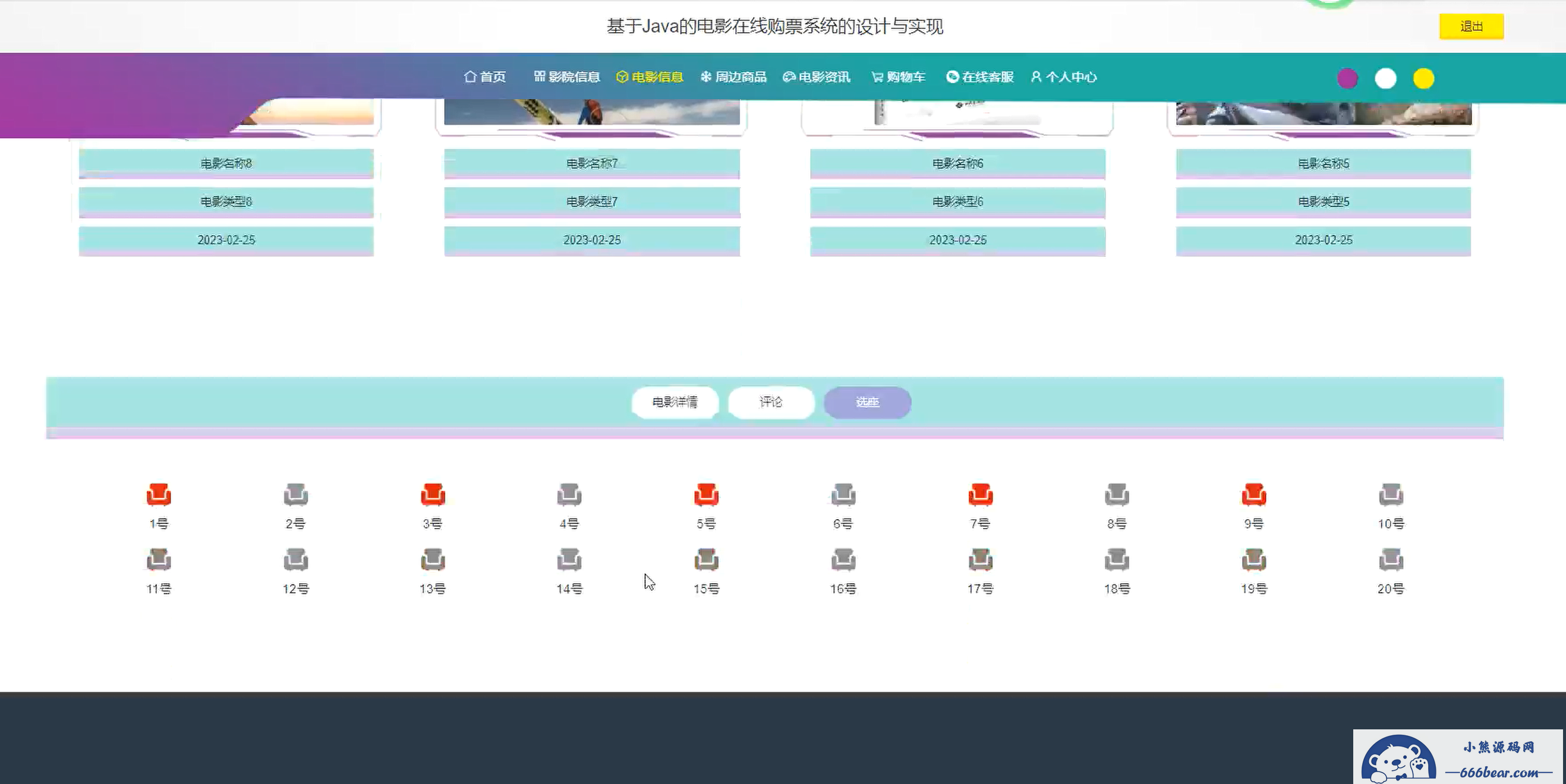Switch to the 电影详情 tab

click(675, 402)
